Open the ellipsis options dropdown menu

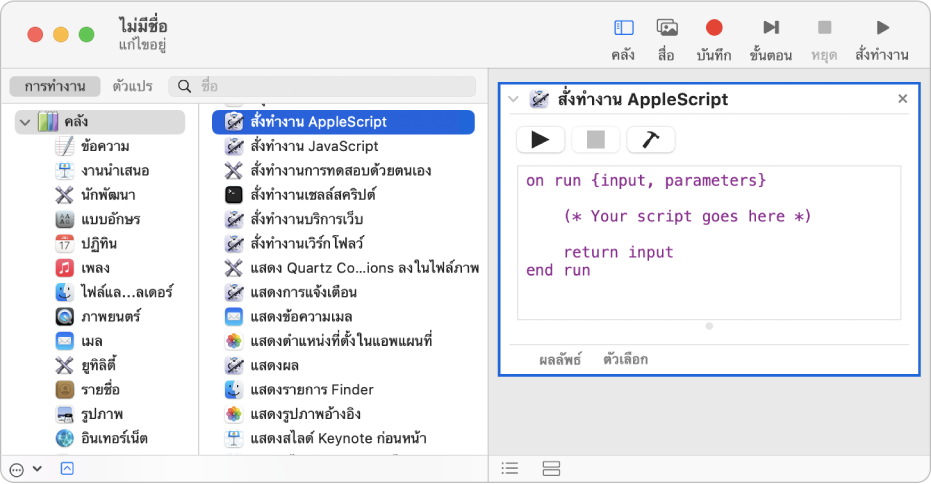(24, 468)
